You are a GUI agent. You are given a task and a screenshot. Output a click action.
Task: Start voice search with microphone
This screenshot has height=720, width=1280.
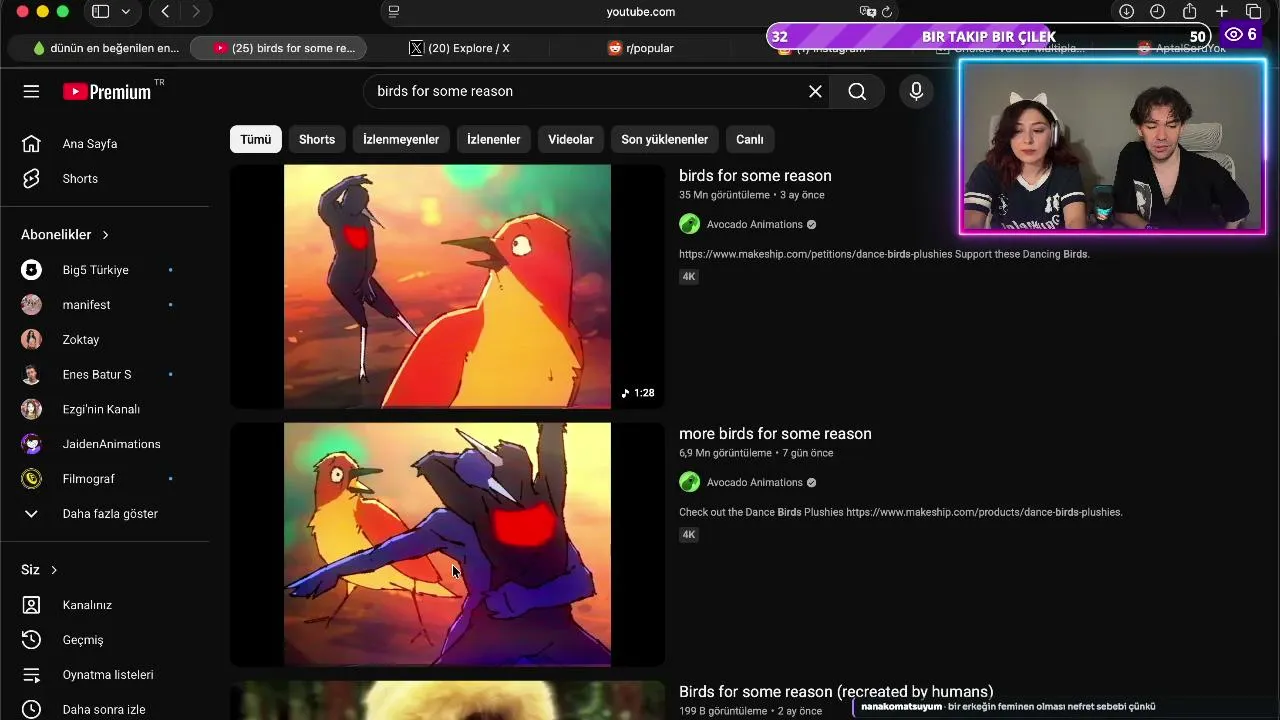coord(916,91)
